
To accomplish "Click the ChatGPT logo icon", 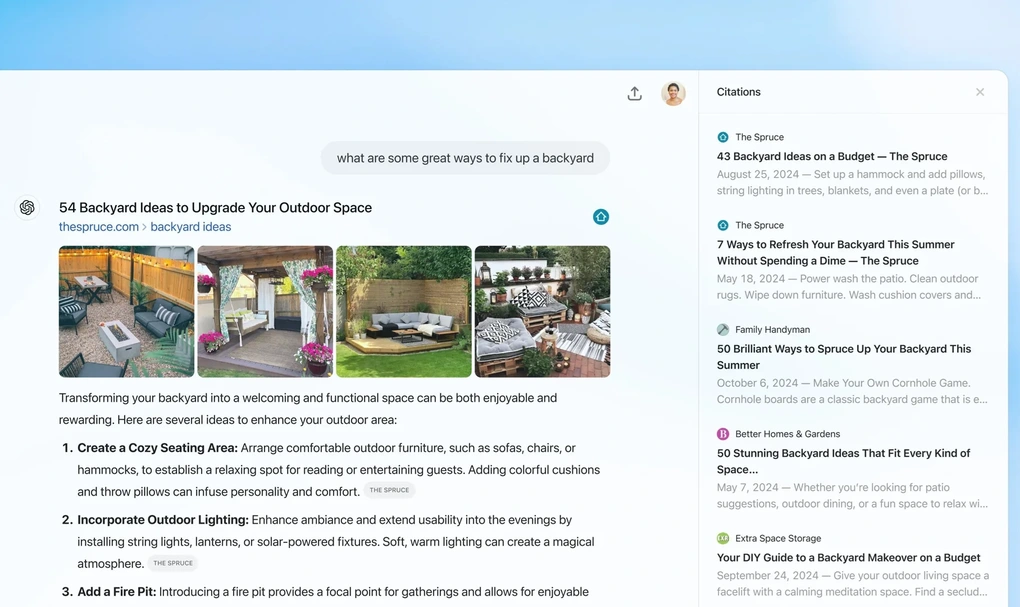I will click(x=27, y=208).
